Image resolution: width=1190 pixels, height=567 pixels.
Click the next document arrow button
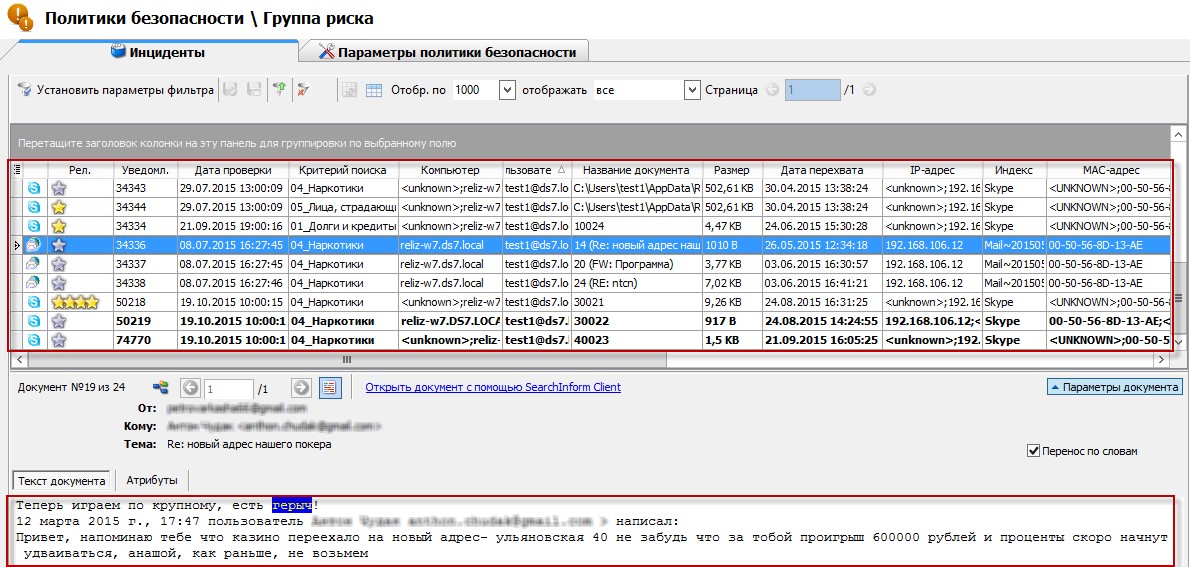[x=302, y=388]
